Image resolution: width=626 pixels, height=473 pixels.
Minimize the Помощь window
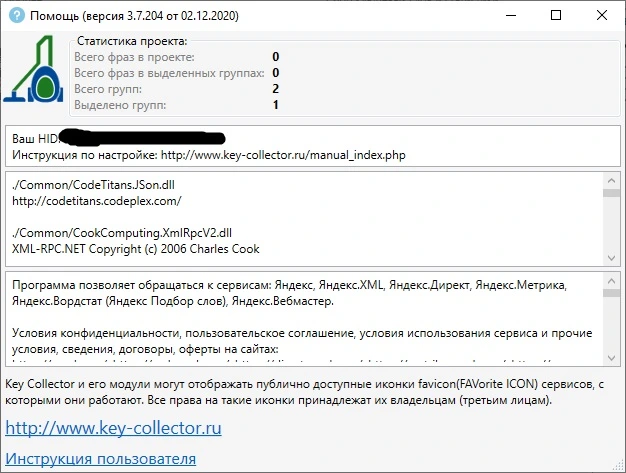pos(511,16)
